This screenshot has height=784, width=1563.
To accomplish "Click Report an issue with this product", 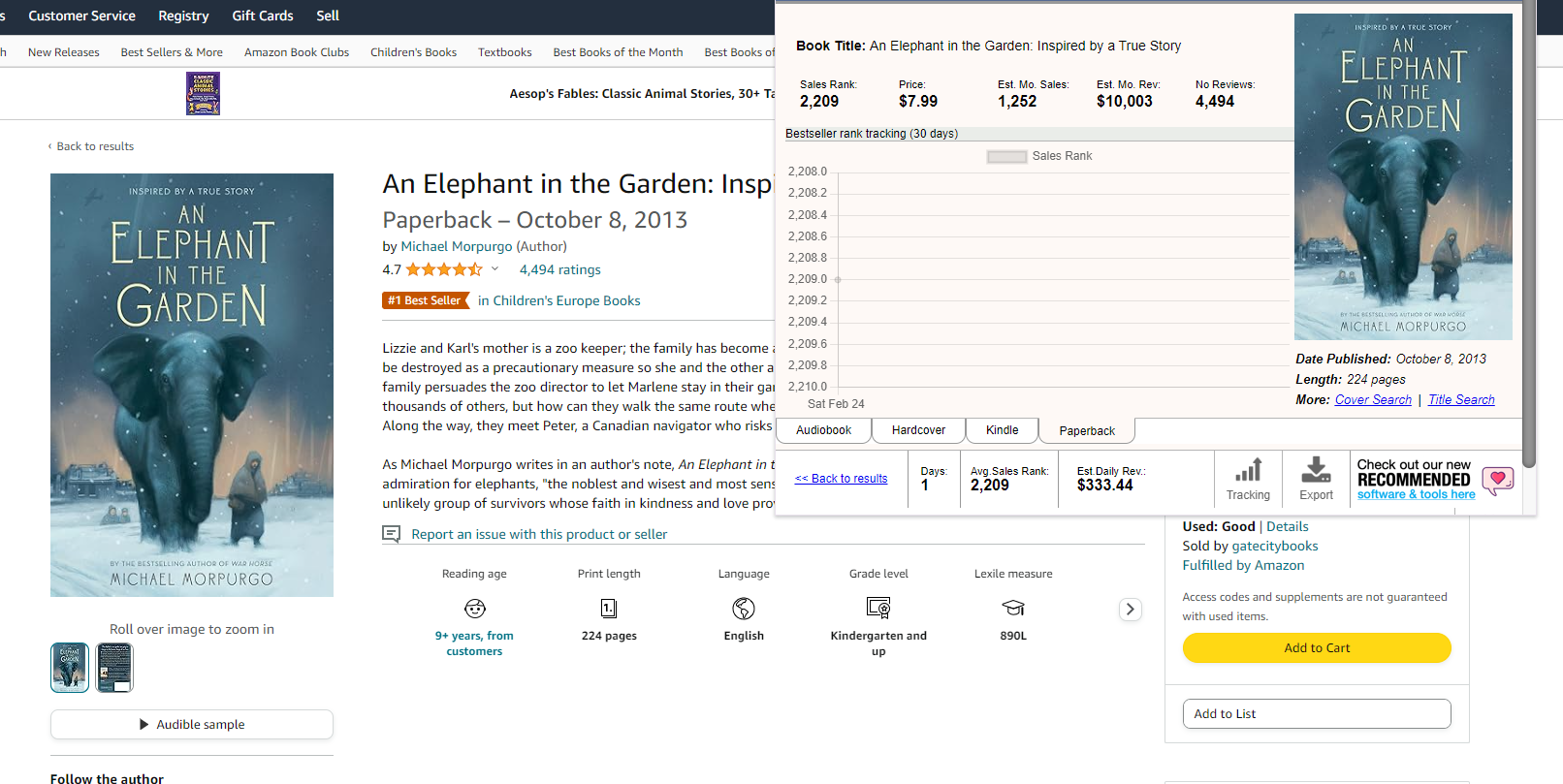I will (539, 534).
